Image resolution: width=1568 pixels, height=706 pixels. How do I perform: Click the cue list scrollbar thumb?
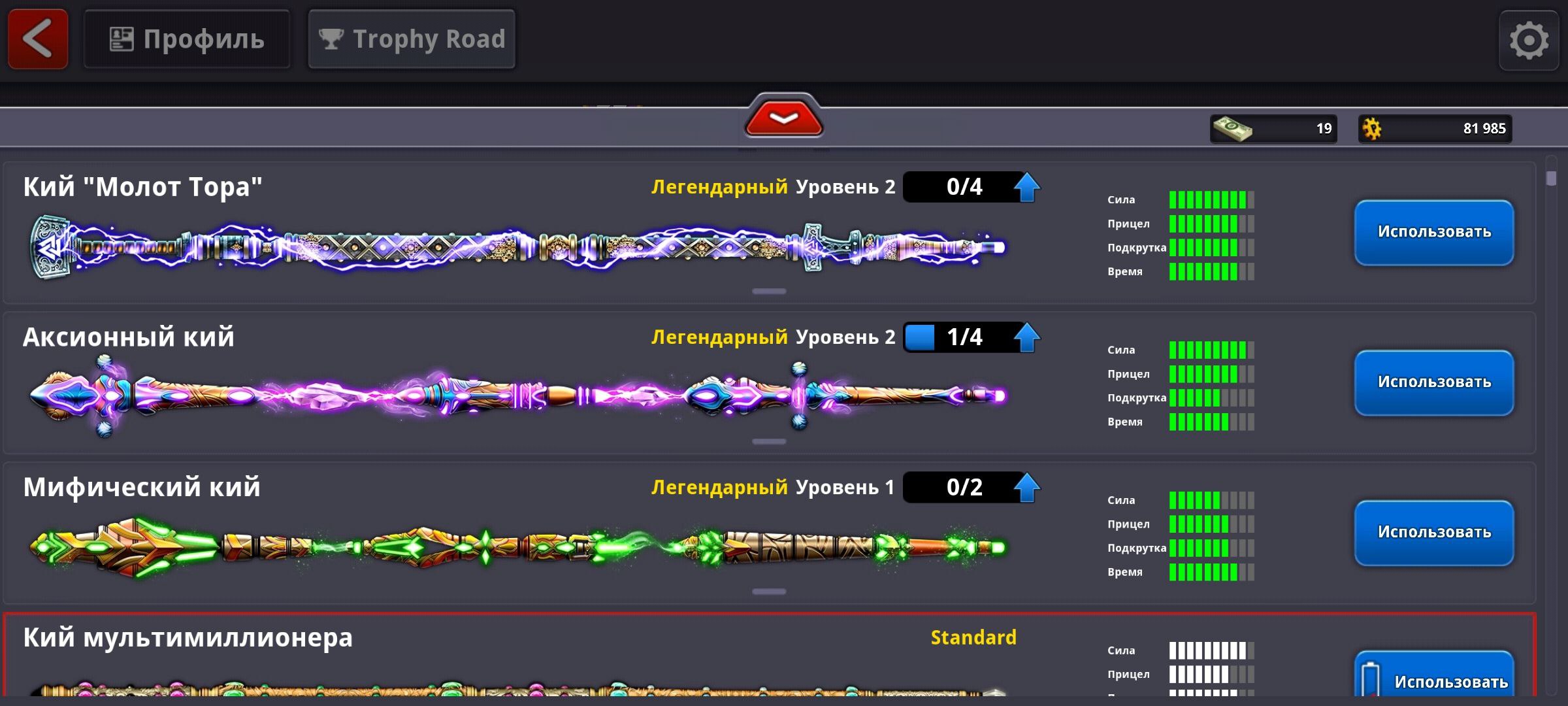click(1551, 178)
